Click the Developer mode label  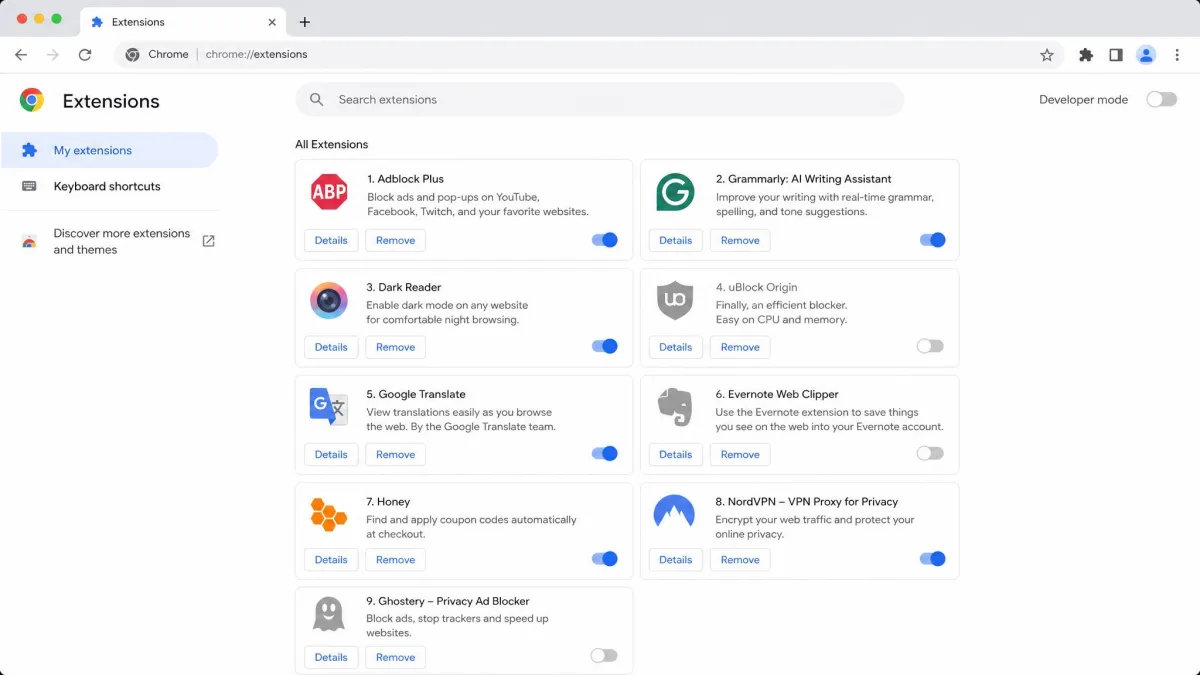(x=1083, y=99)
